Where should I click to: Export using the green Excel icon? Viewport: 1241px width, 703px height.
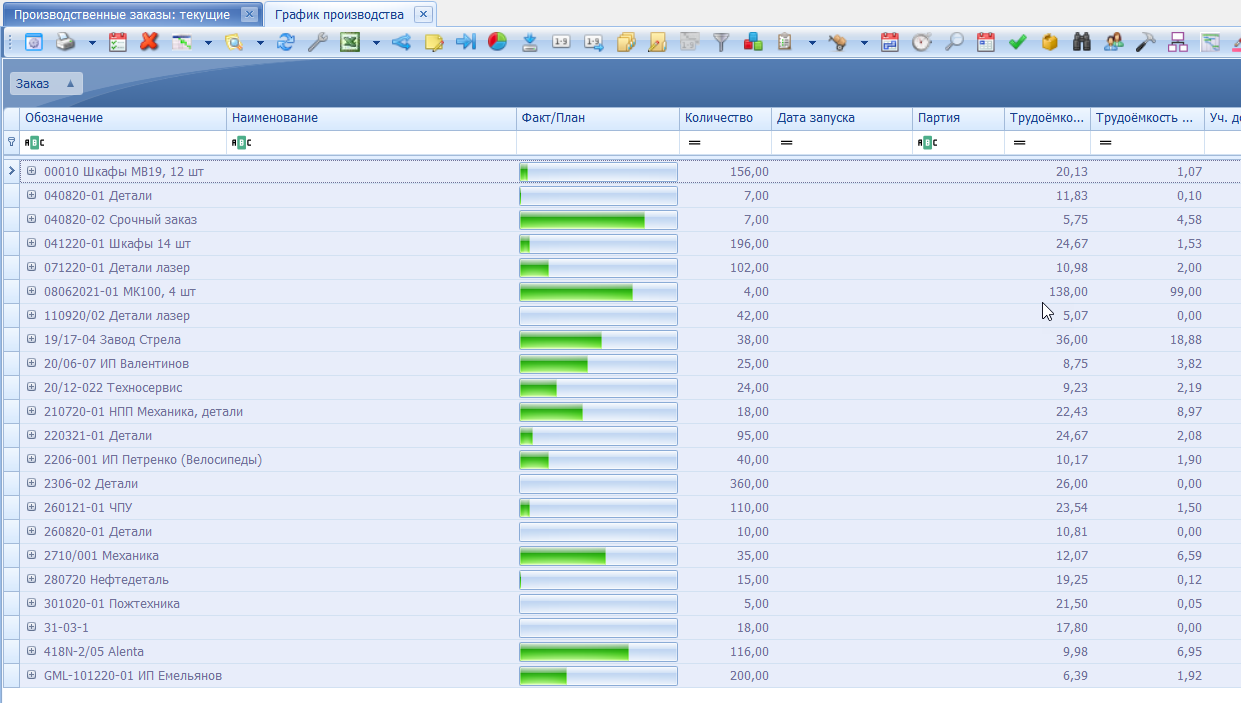[x=349, y=42]
